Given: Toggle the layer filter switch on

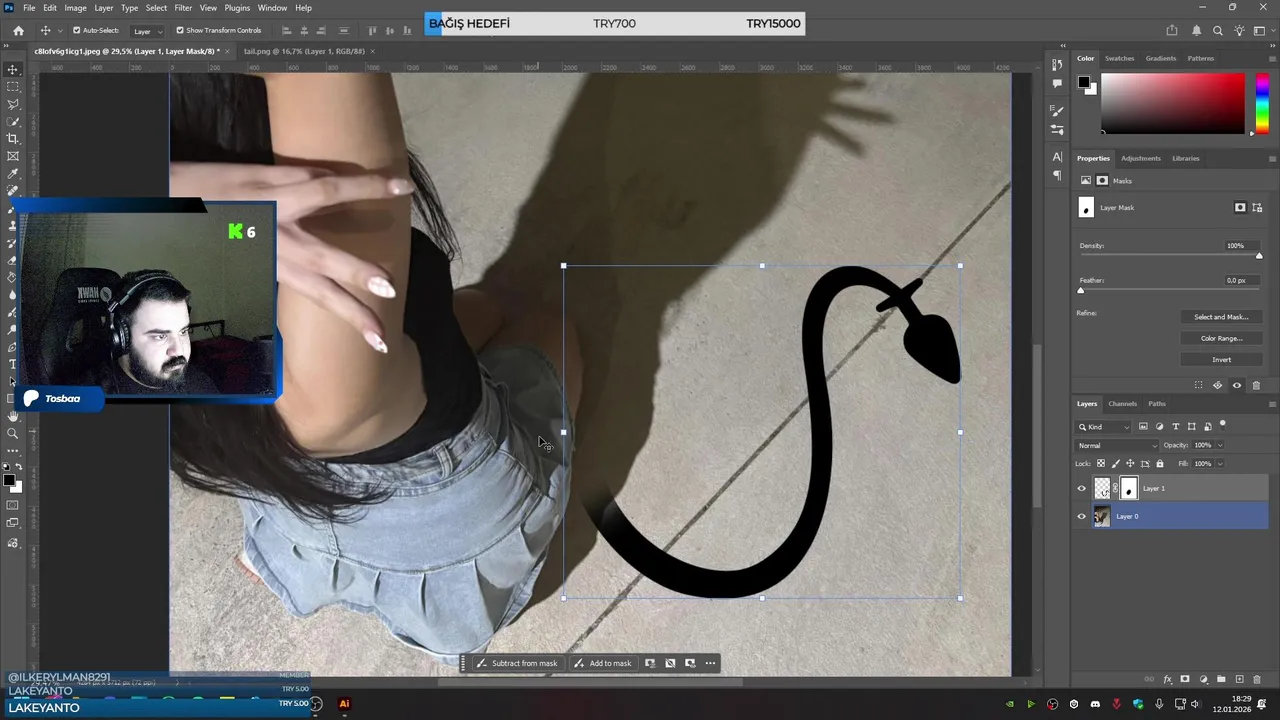Looking at the screenshot, I should click(1222, 425).
